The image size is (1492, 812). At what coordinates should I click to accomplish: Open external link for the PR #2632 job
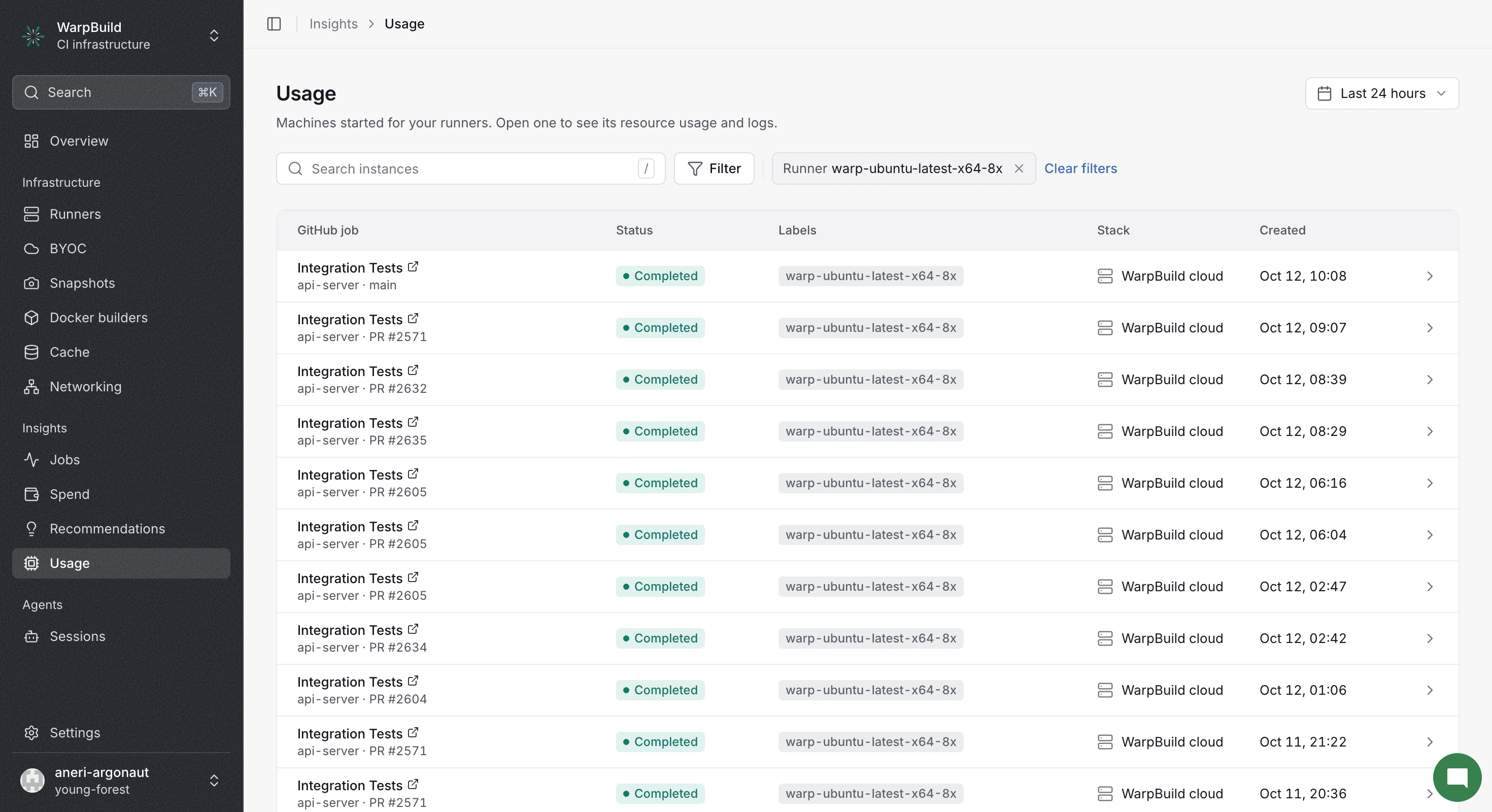(413, 370)
